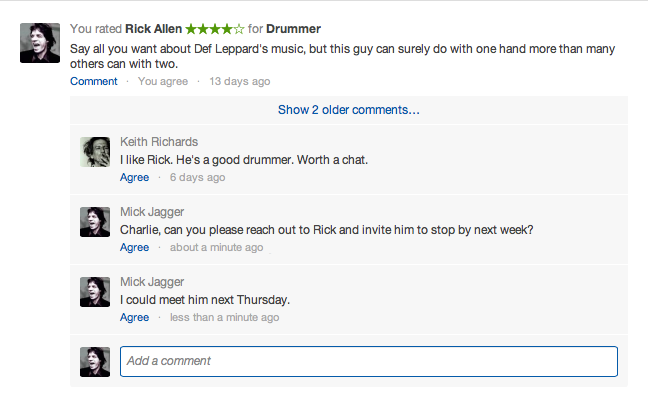The height and width of the screenshot is (413, 648).
Task: Click avatar beside the 'Charlie, can you' comment
Action: point(95,222)
